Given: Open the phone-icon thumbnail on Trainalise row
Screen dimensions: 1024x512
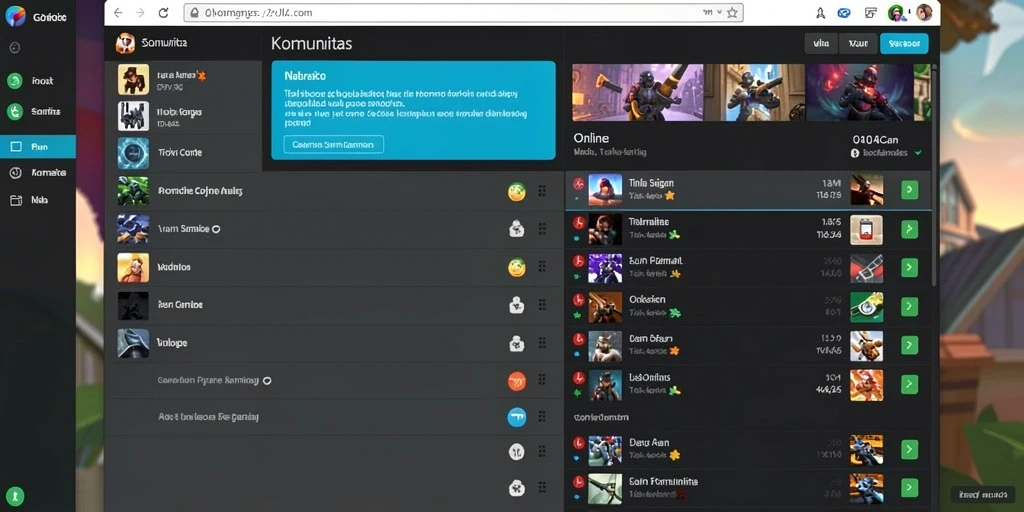Looking at the screenshot, I should click(x=867, y=229).
